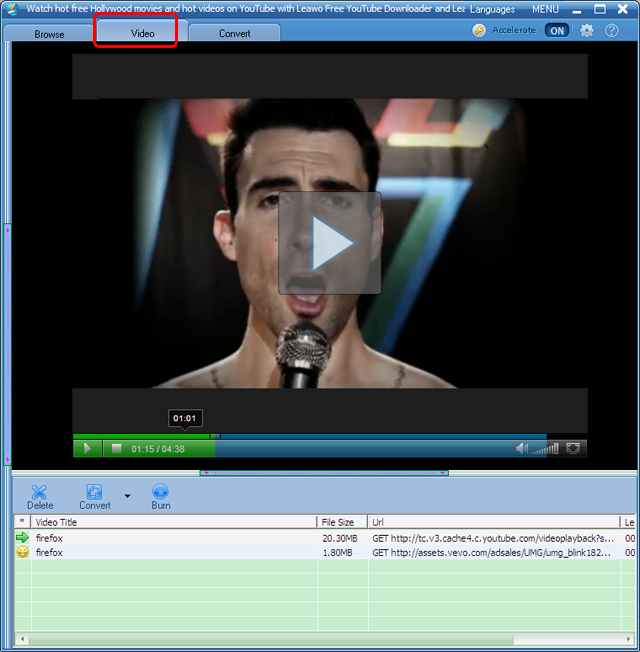This screenshot has height=652, width=640.
Task: Switch to the Convert tab
Action: (x=235, y=33)
